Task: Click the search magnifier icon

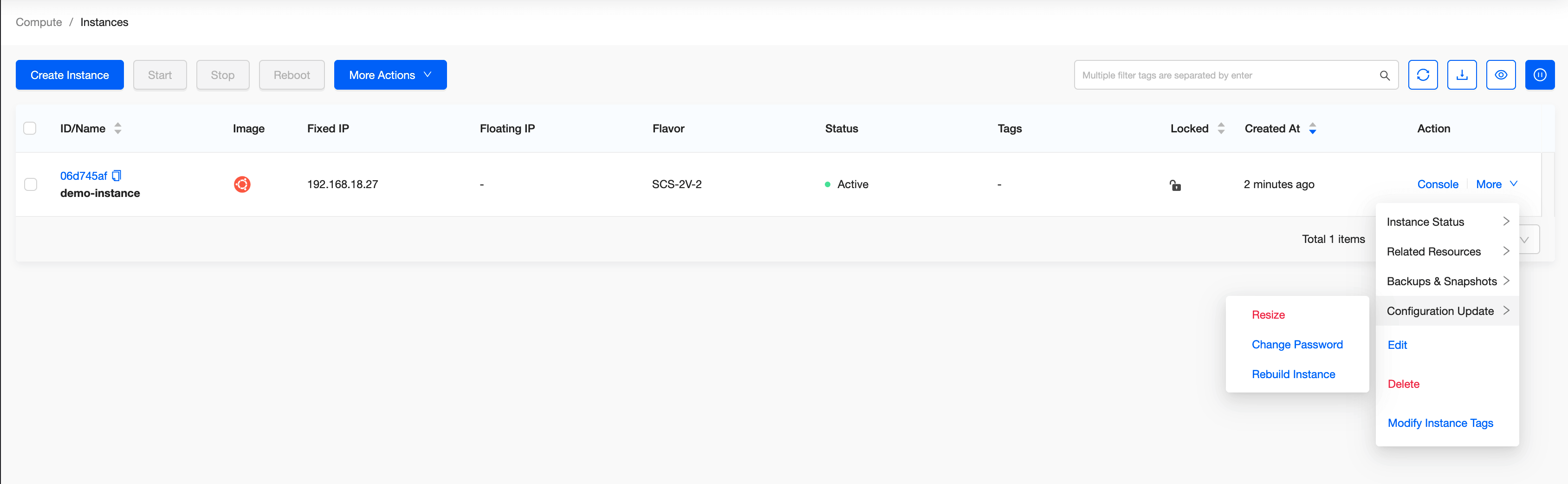Action: click(x=1384, y=76)
